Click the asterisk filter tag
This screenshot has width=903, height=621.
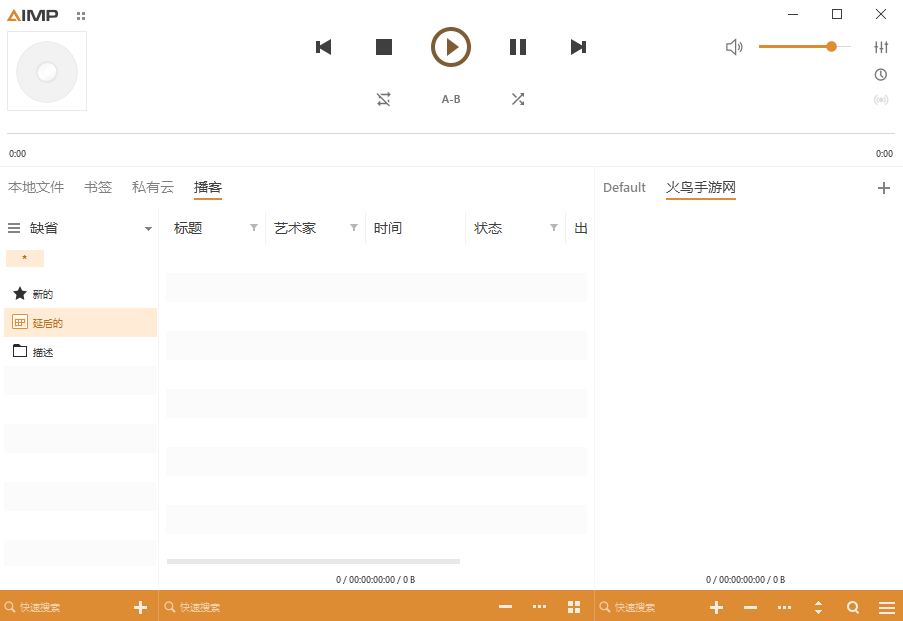pyautogui.click(x=25, y=258)
